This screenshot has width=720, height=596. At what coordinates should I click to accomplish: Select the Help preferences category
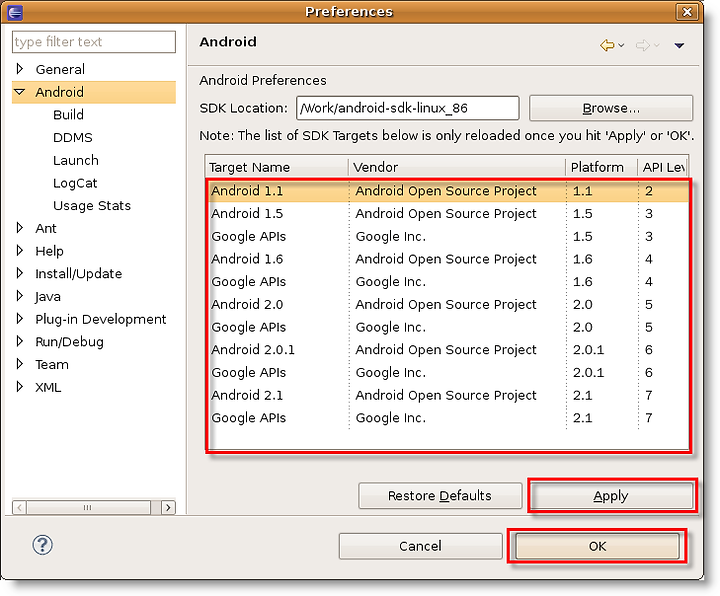pyautogui.click(x=49, y=251)
